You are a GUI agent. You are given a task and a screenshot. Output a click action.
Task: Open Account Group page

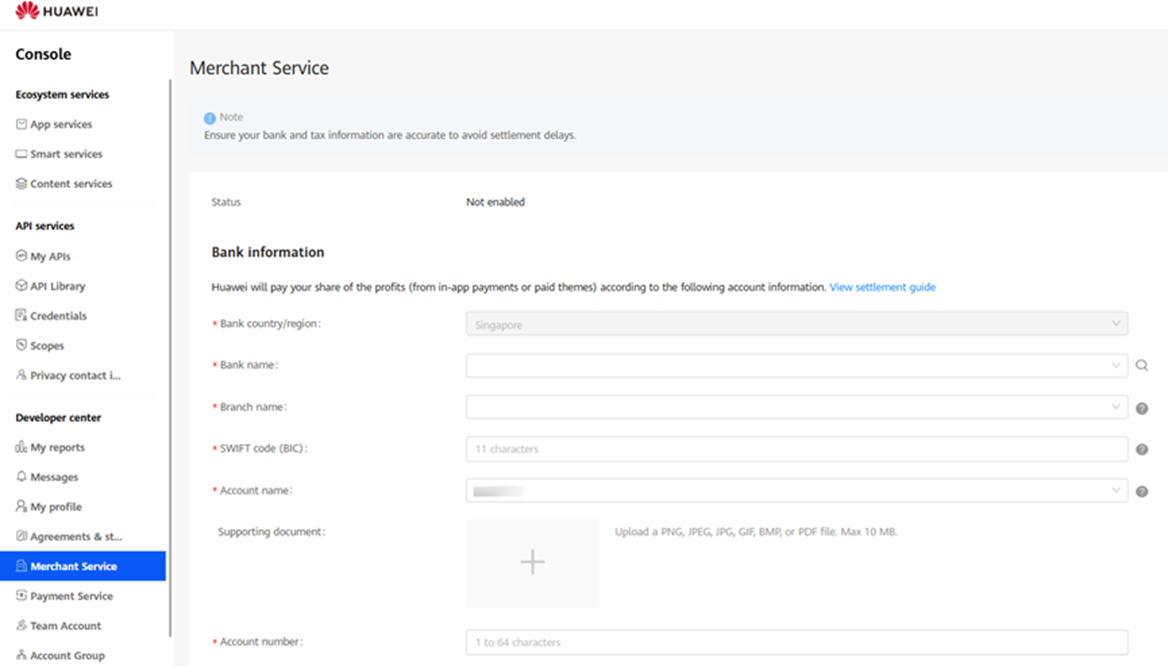click(67, 656)
